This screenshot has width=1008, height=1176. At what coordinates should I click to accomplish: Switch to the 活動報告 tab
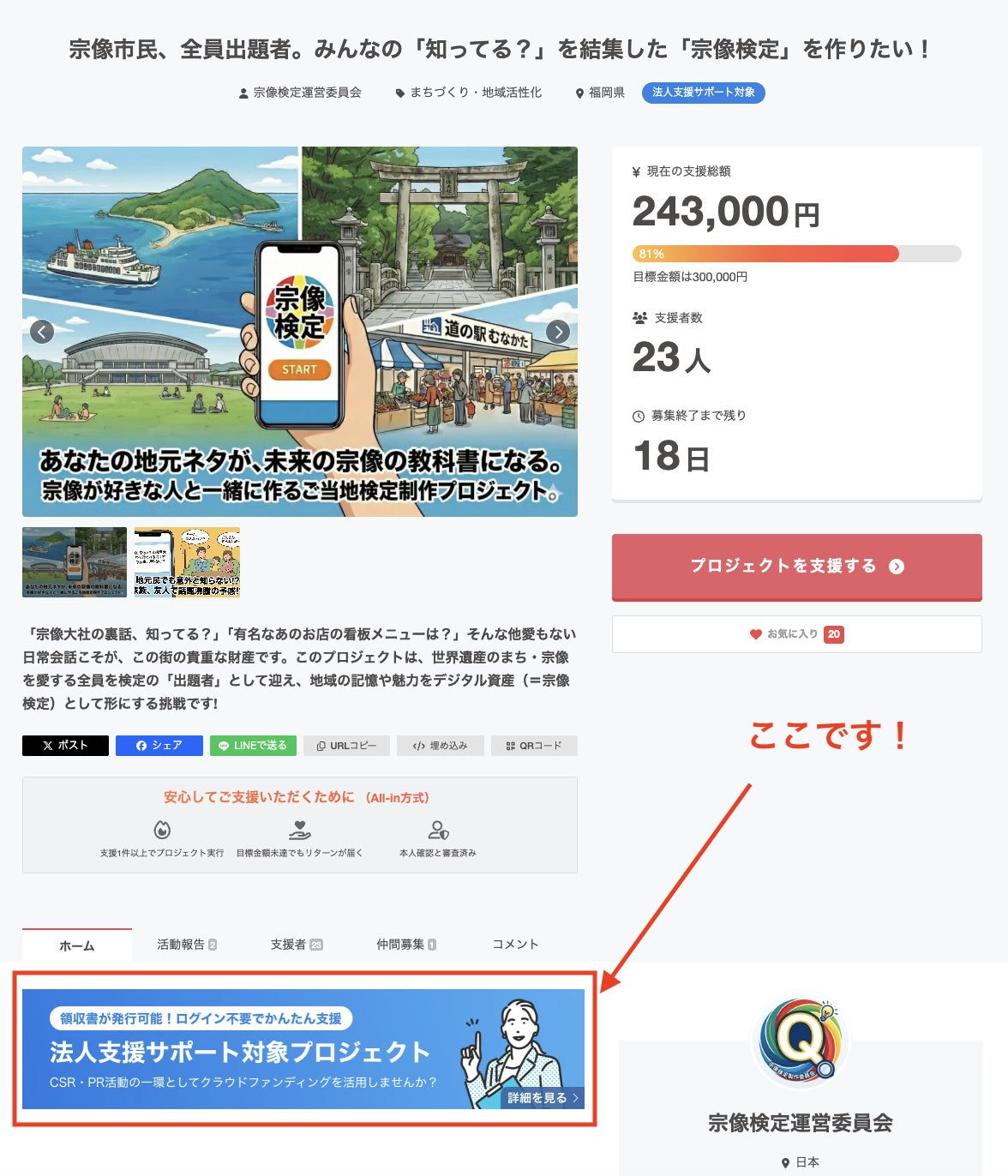[x=187, y=945]
